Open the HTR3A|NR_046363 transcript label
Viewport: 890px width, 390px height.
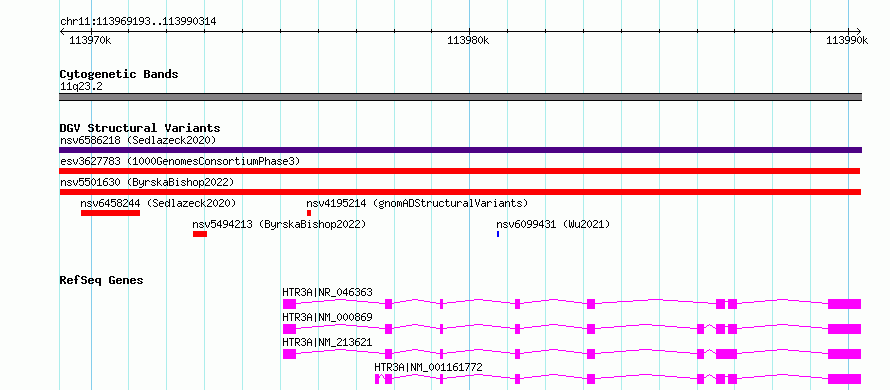pyautogui.click(x=328, y=292)
